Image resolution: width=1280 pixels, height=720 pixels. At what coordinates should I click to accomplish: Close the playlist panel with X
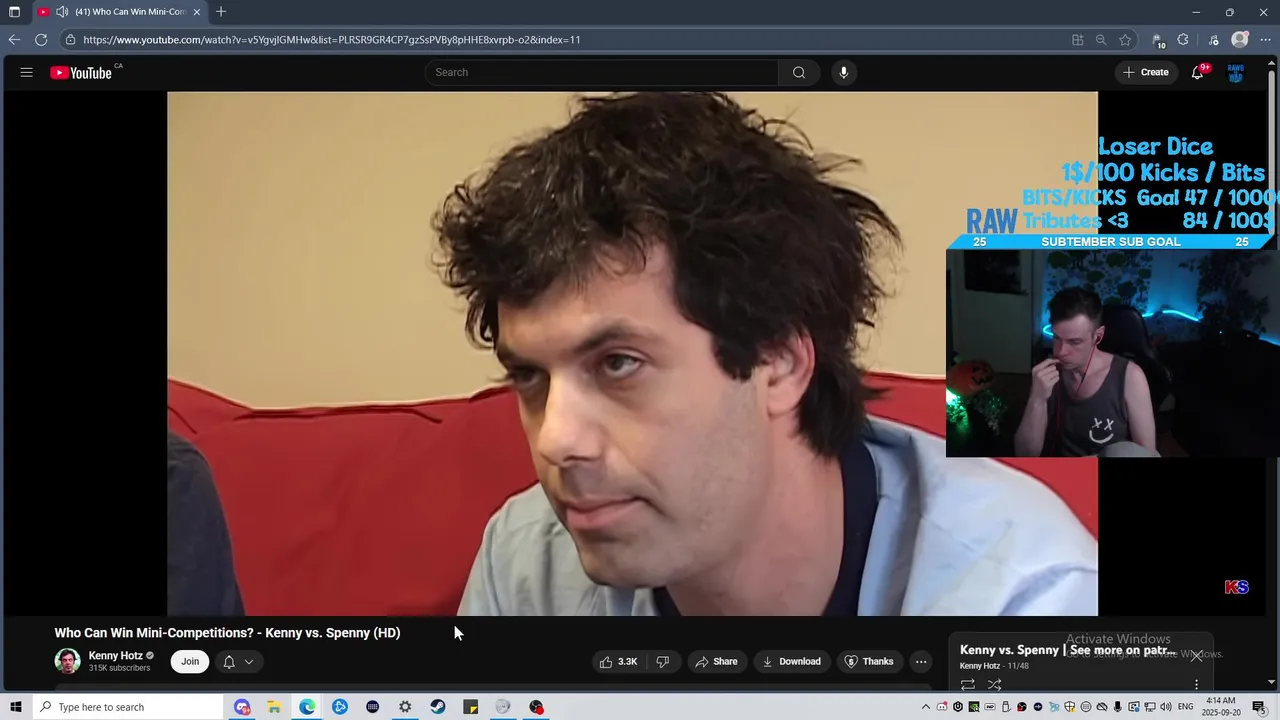point(1196,656)
